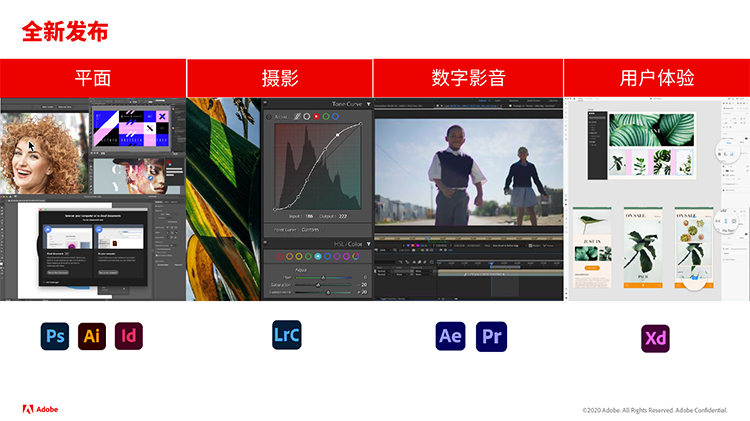Click the curly-haired woman photo
Screen dimensions: 750x421
click(x=44, y=153)
